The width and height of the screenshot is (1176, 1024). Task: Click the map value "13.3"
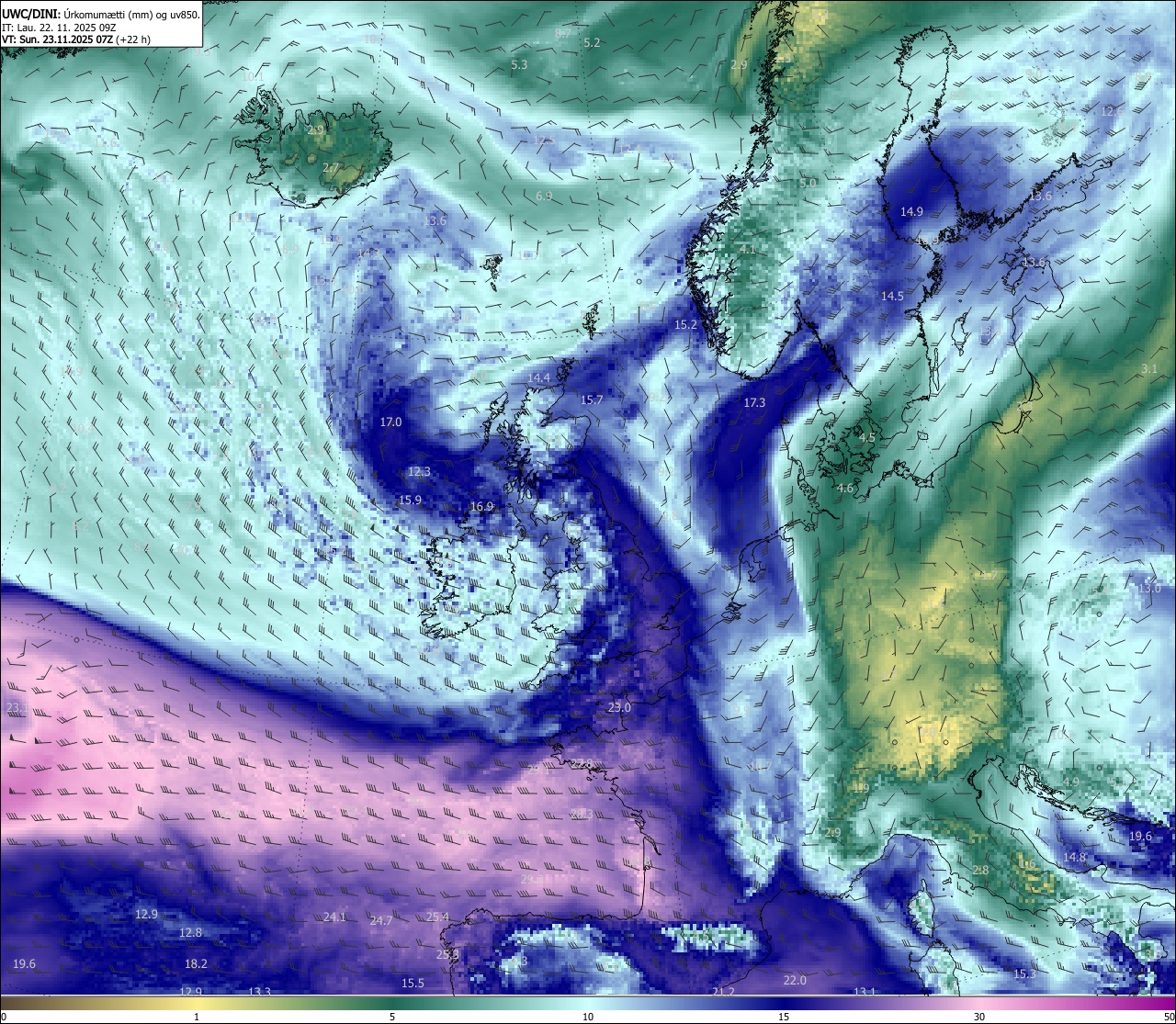click(x=260, y=992)
